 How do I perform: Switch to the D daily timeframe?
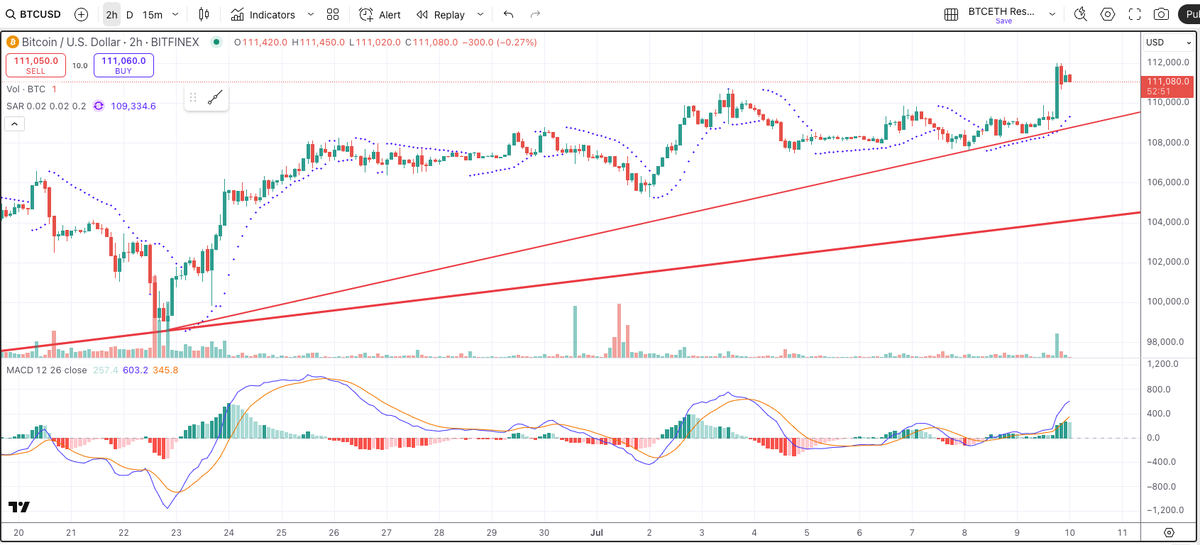130,15
